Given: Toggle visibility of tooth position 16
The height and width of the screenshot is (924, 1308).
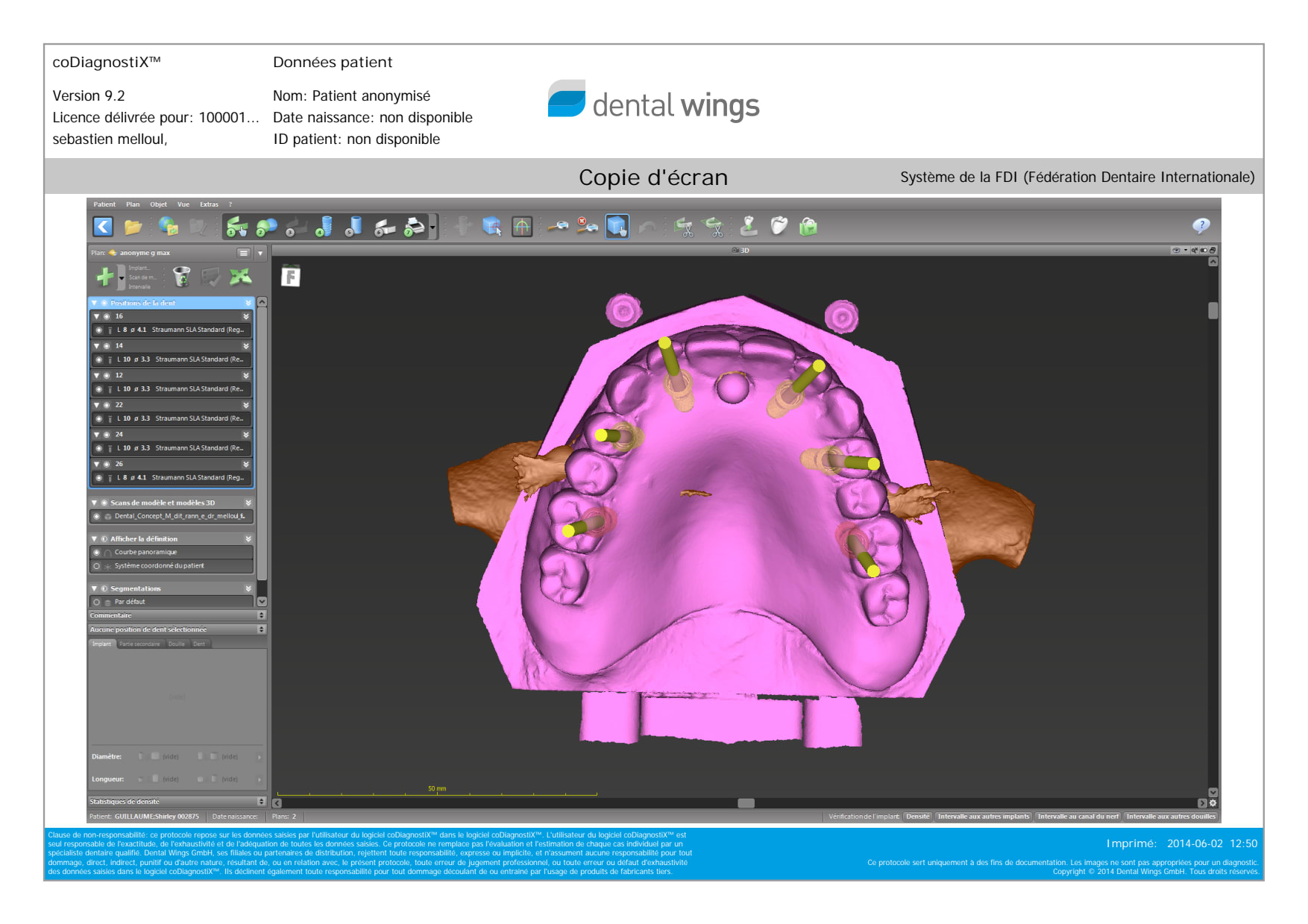Looking at the screenshot, I should coord(107,316).
